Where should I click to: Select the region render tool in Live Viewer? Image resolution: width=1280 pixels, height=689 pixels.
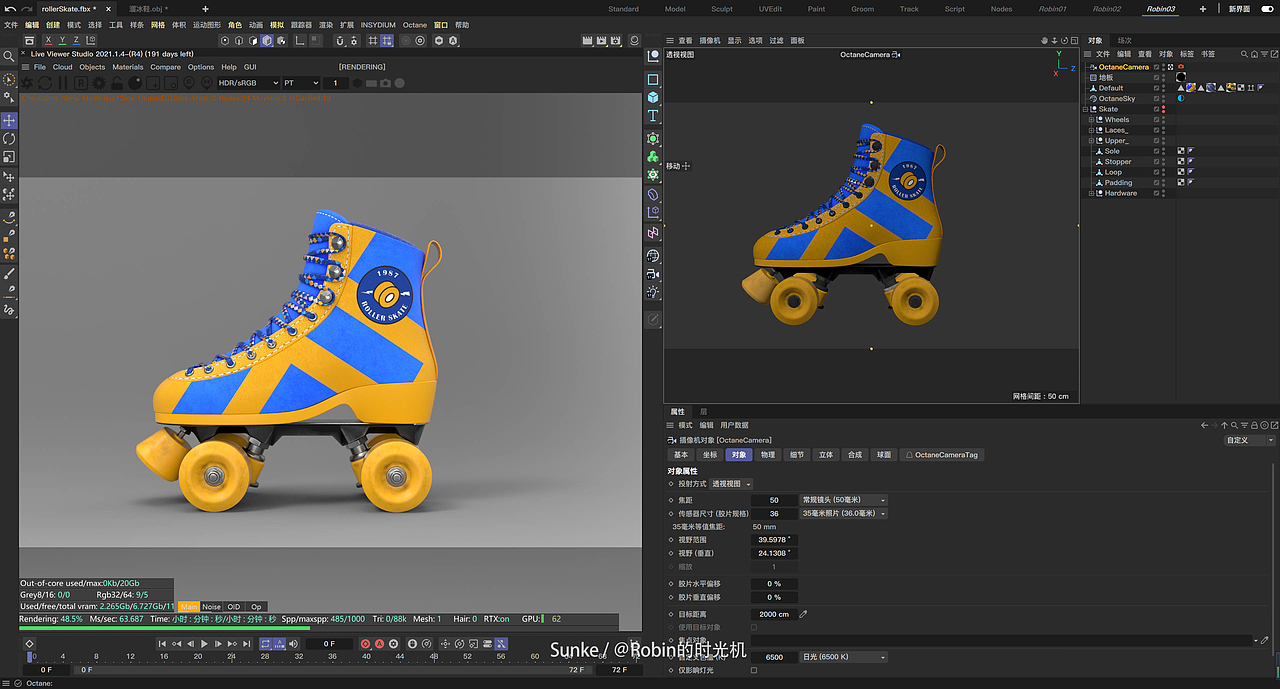(79, 83)
